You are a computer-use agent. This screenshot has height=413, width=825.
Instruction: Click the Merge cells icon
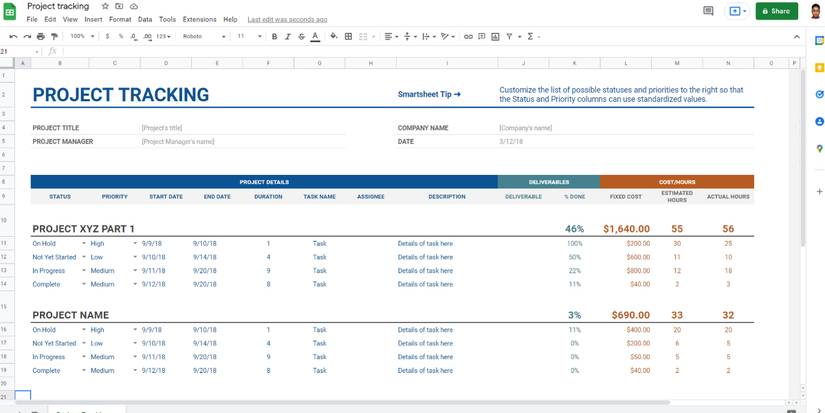363,37
